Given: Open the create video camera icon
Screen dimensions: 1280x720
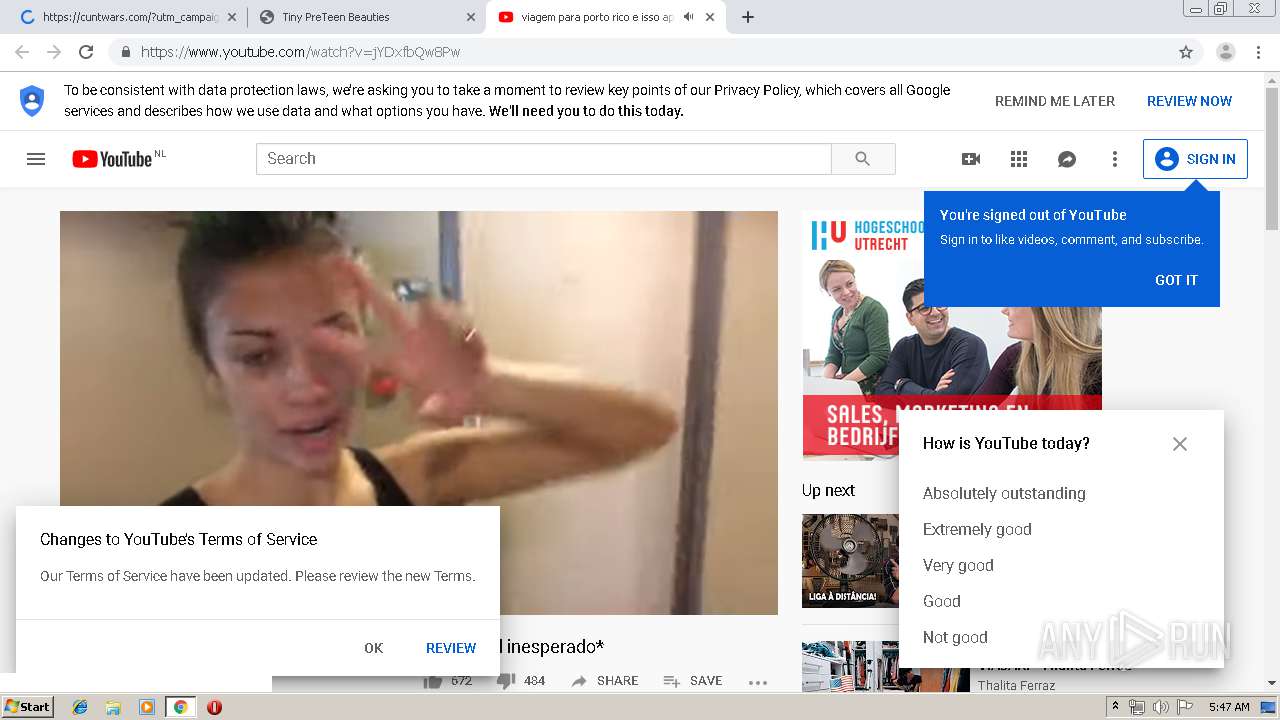Looking at the screenshot, I should click(971, 159).
